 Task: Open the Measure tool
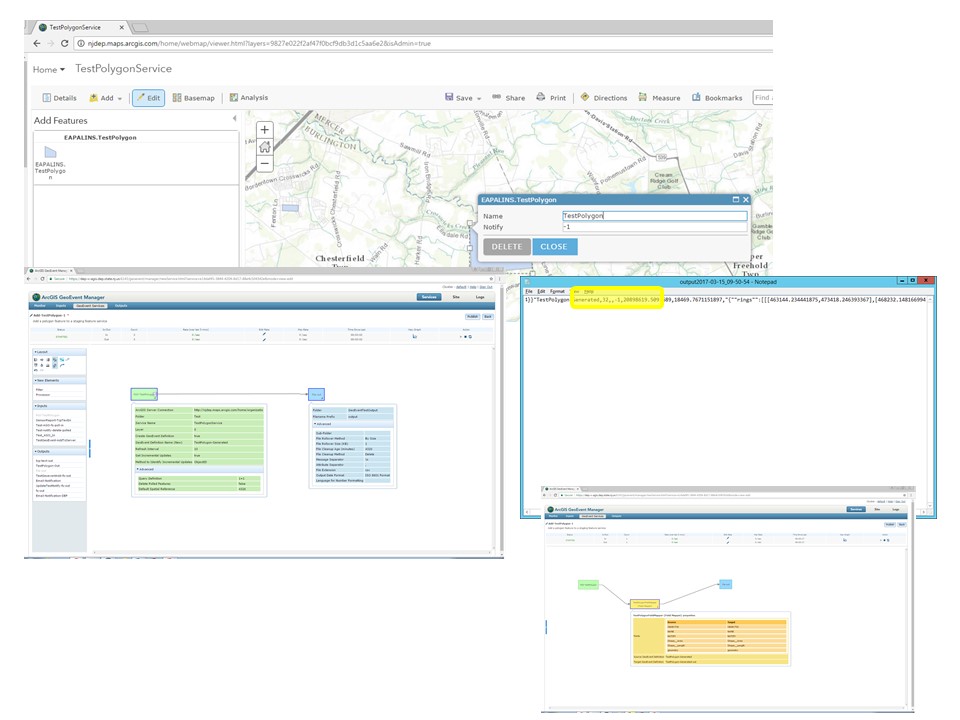tap(659, 98)
